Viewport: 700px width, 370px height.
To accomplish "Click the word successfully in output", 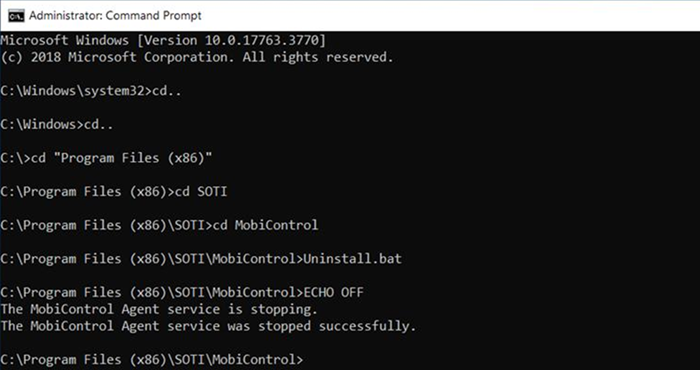I will (x=367, y=326).
